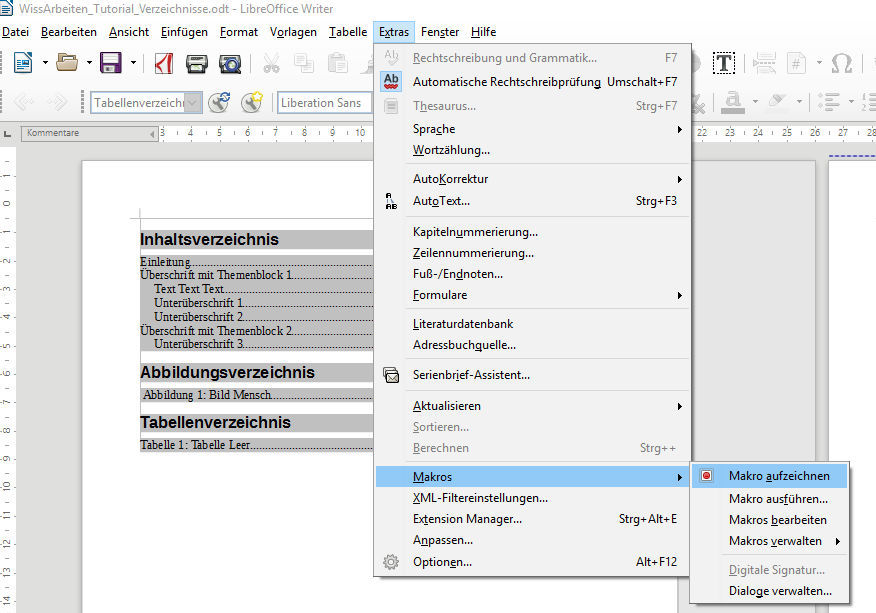Insert a text box with the T icon
The width and height of the screenshot is (876, 613).
[723, 63]
